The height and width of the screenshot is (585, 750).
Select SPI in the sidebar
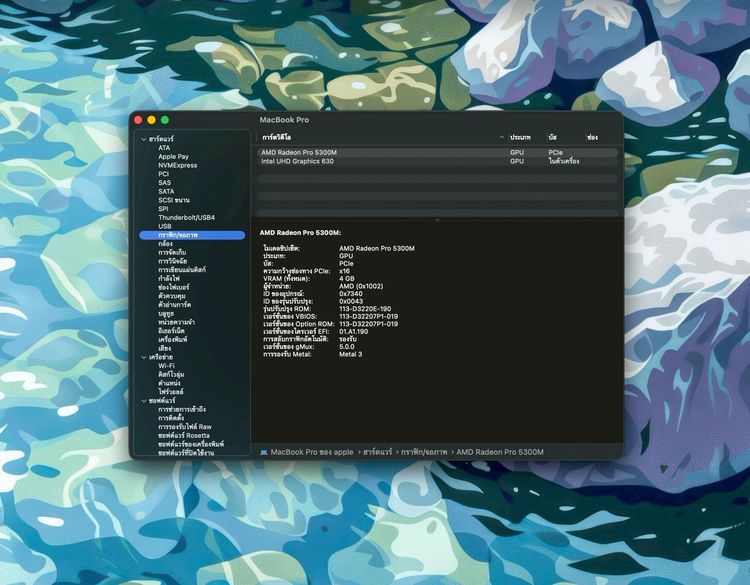(x=163, y=209)
